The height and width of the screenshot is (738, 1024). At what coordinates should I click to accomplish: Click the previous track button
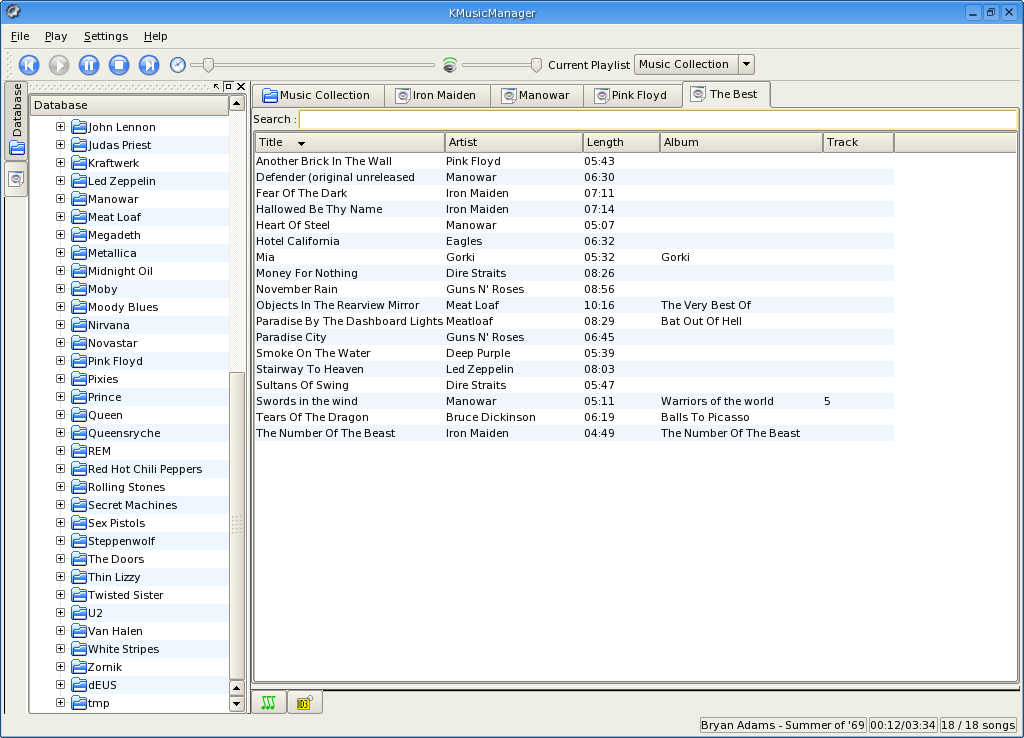click(29, 65)
